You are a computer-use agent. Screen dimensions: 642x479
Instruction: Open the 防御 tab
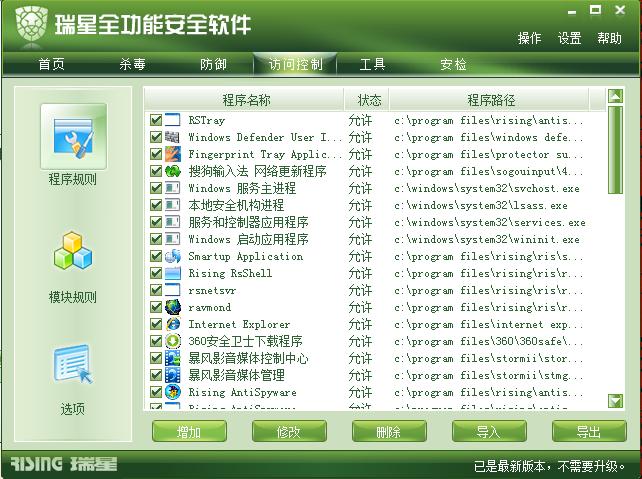pos(213,64)
